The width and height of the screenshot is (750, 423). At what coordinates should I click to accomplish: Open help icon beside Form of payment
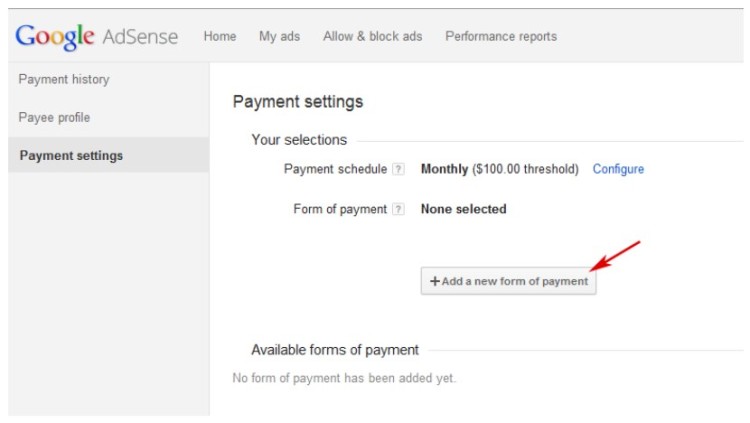[x=398, y=210]
